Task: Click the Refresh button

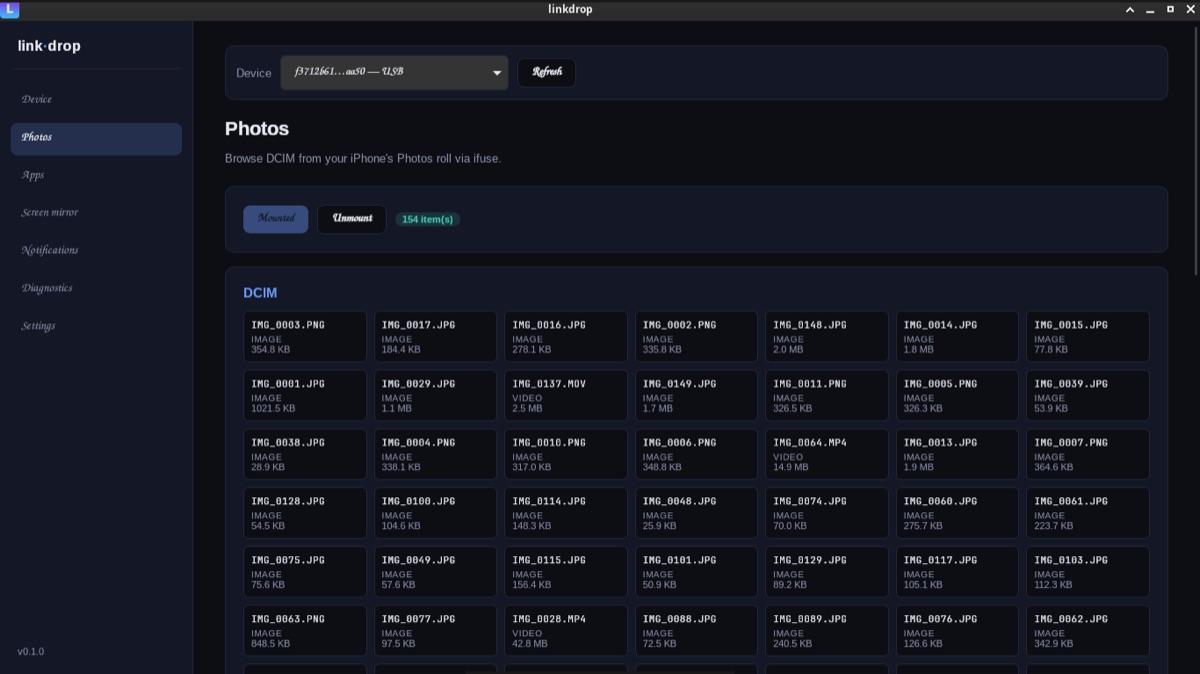Action: click(x=547, y=72)
